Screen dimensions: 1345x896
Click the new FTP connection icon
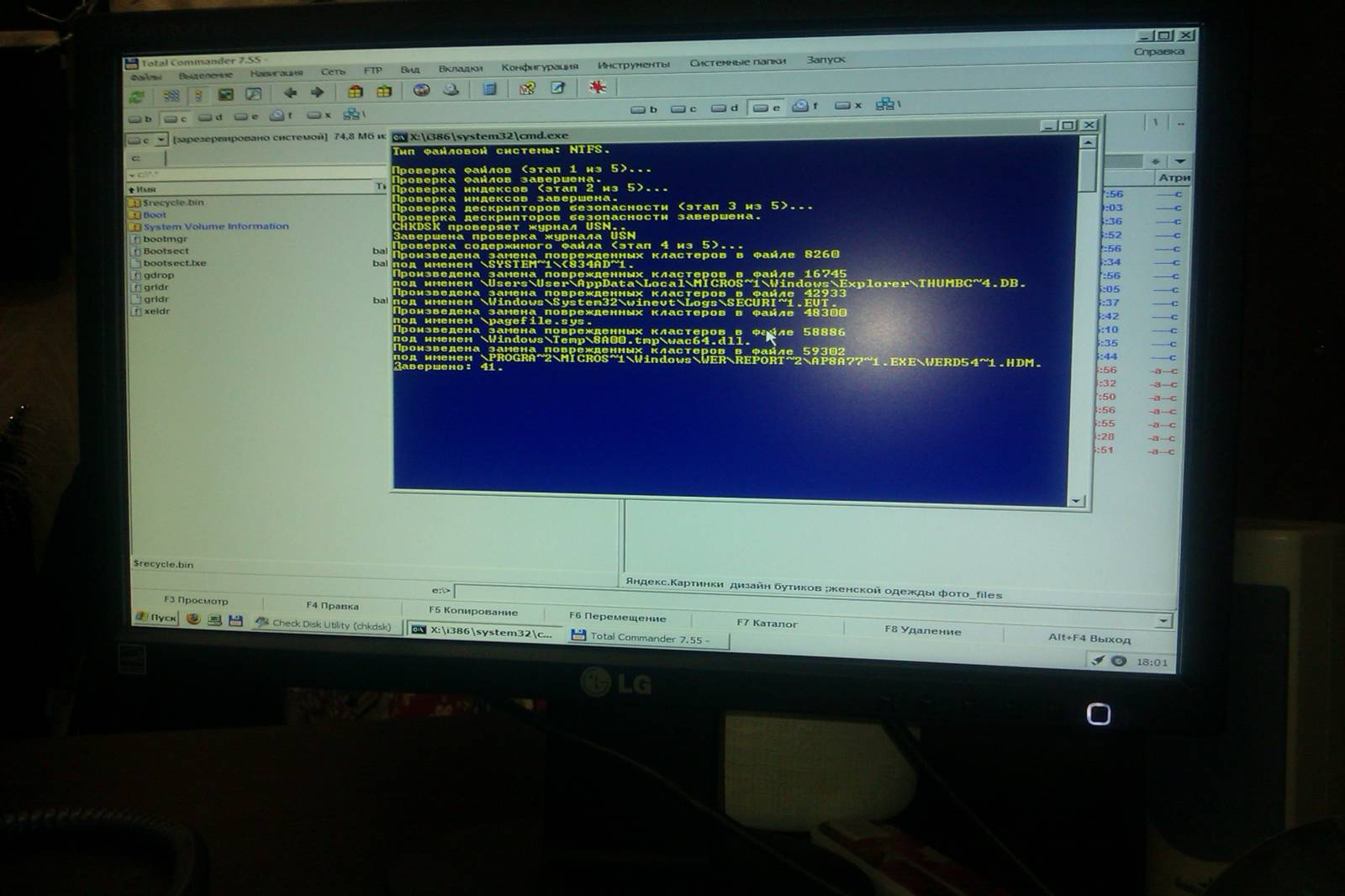(451, 89)
